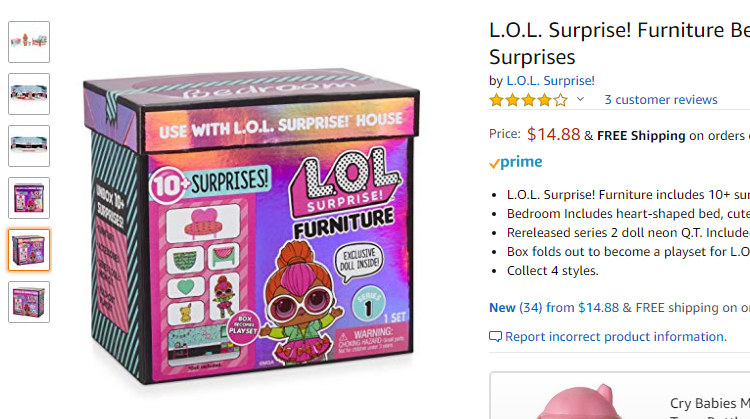
Task: Click the main L.O.L. Furniture box image
Action: [251, 225]
